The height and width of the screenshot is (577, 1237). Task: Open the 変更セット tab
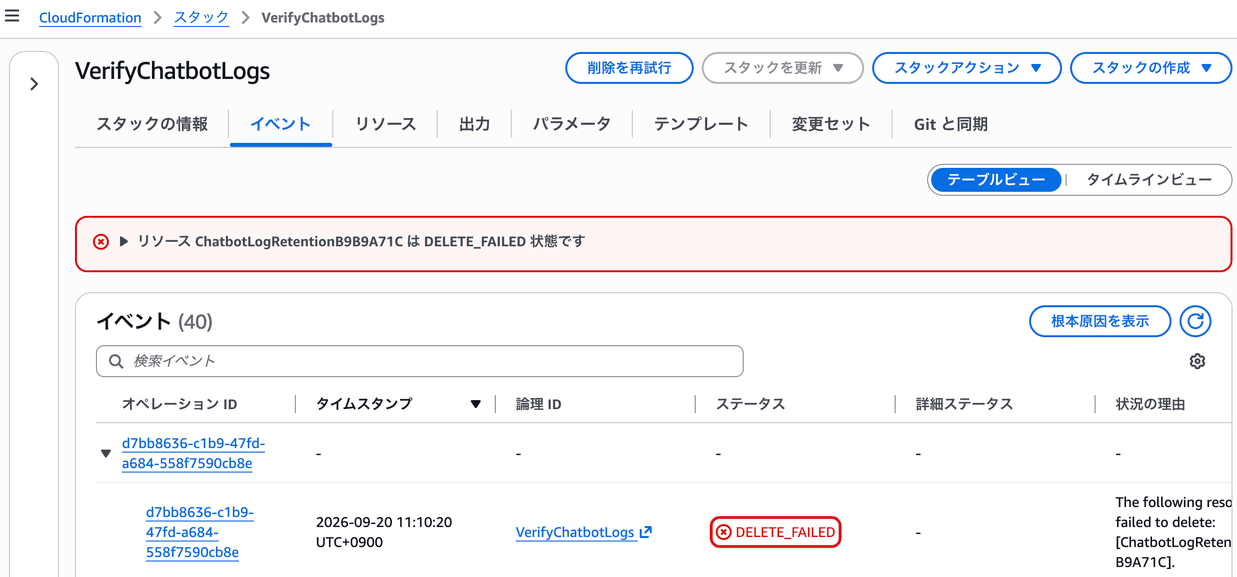(831, 124)
